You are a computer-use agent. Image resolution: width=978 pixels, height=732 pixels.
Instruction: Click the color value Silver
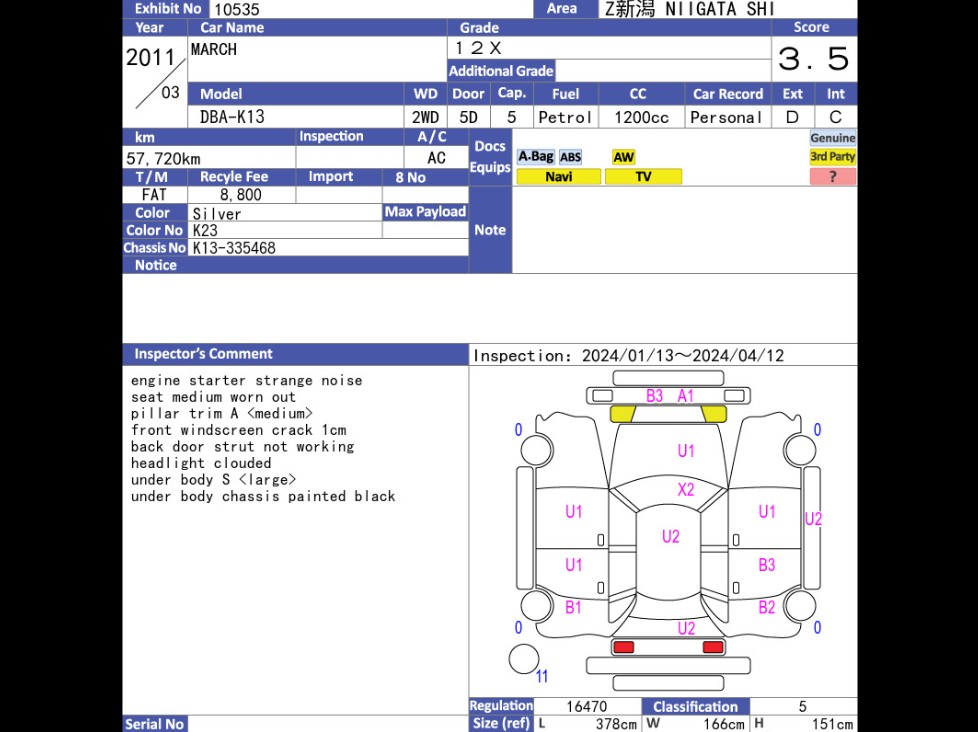(x=216, y=213)
